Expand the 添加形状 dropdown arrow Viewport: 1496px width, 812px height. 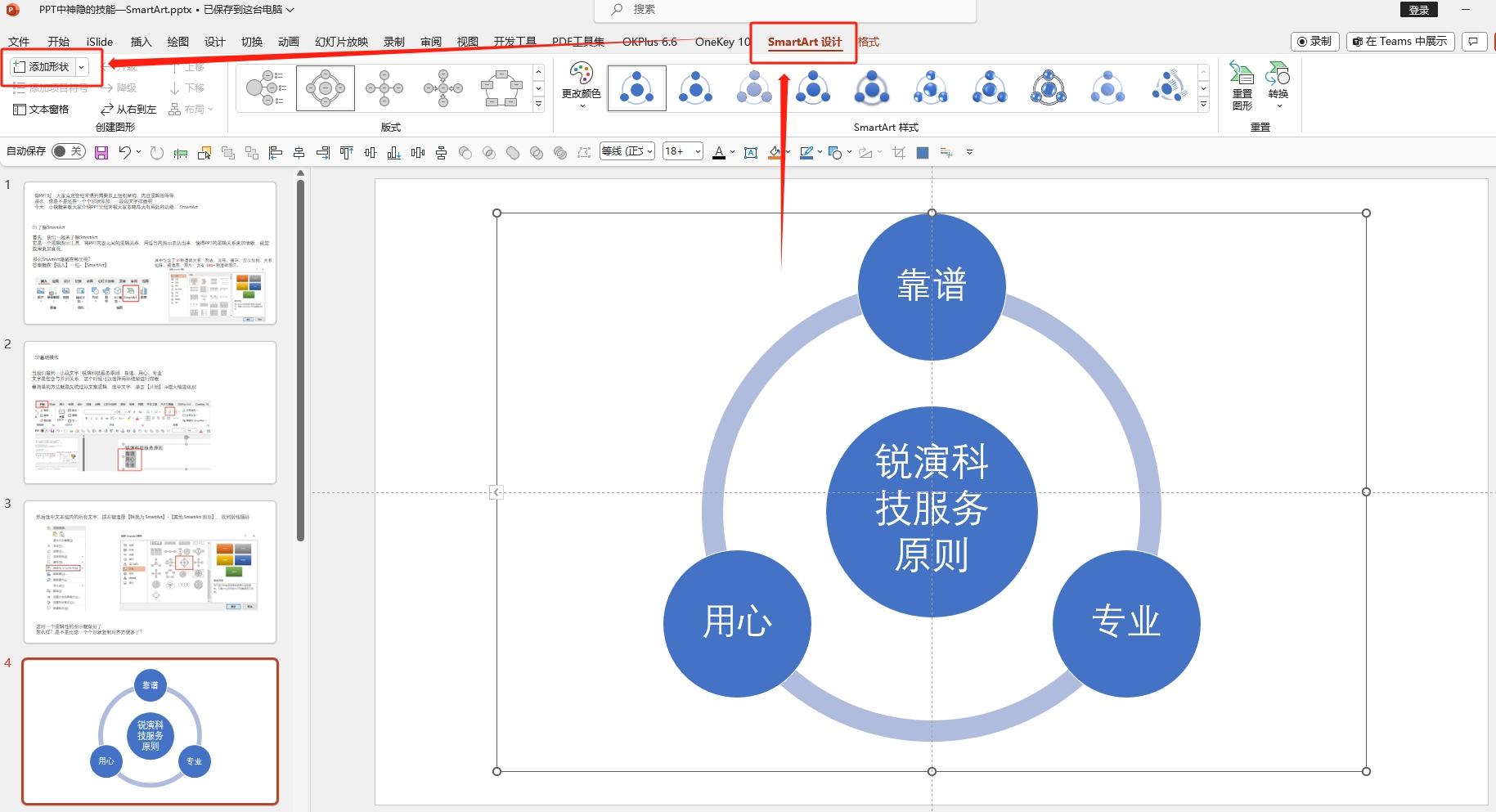click(x=82, y=66)
